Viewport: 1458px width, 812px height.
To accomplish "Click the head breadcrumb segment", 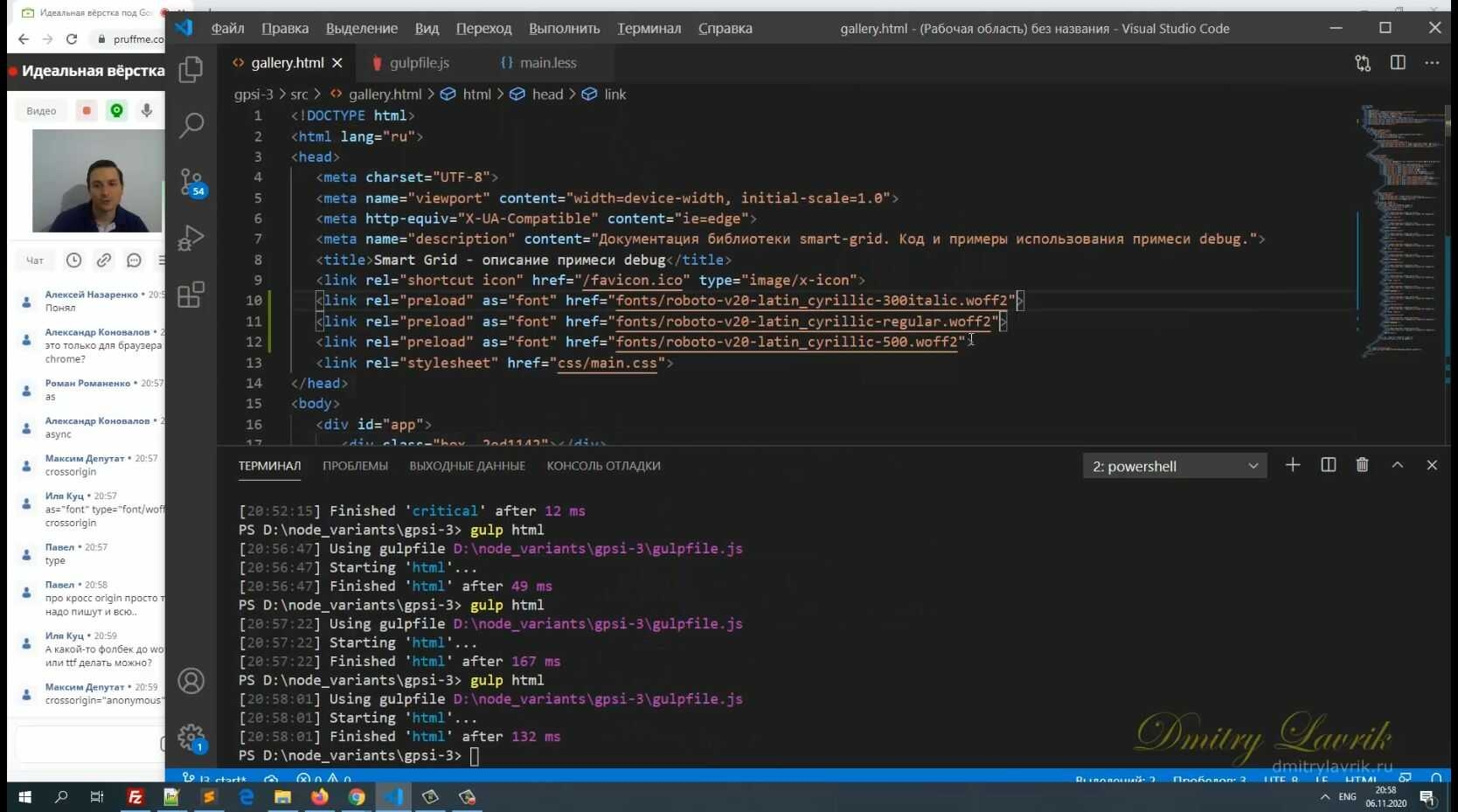I will click(547, 94).
